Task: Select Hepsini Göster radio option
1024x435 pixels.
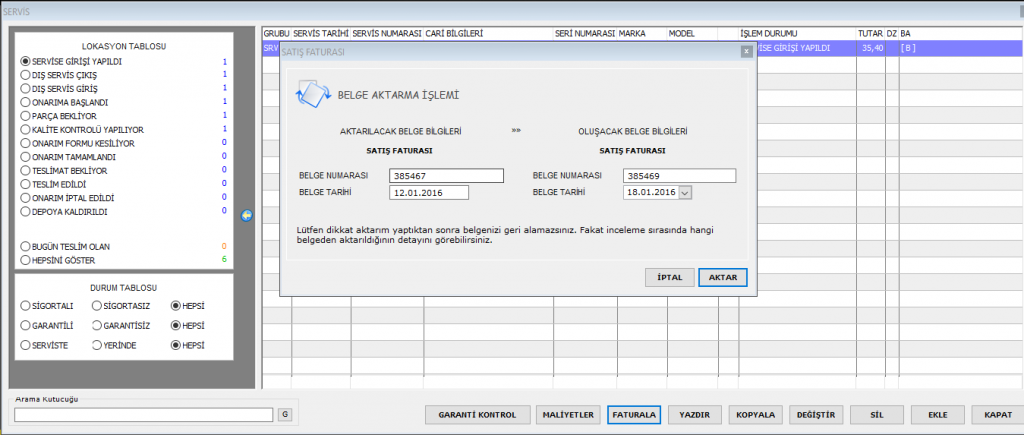Action: point(26,260)
